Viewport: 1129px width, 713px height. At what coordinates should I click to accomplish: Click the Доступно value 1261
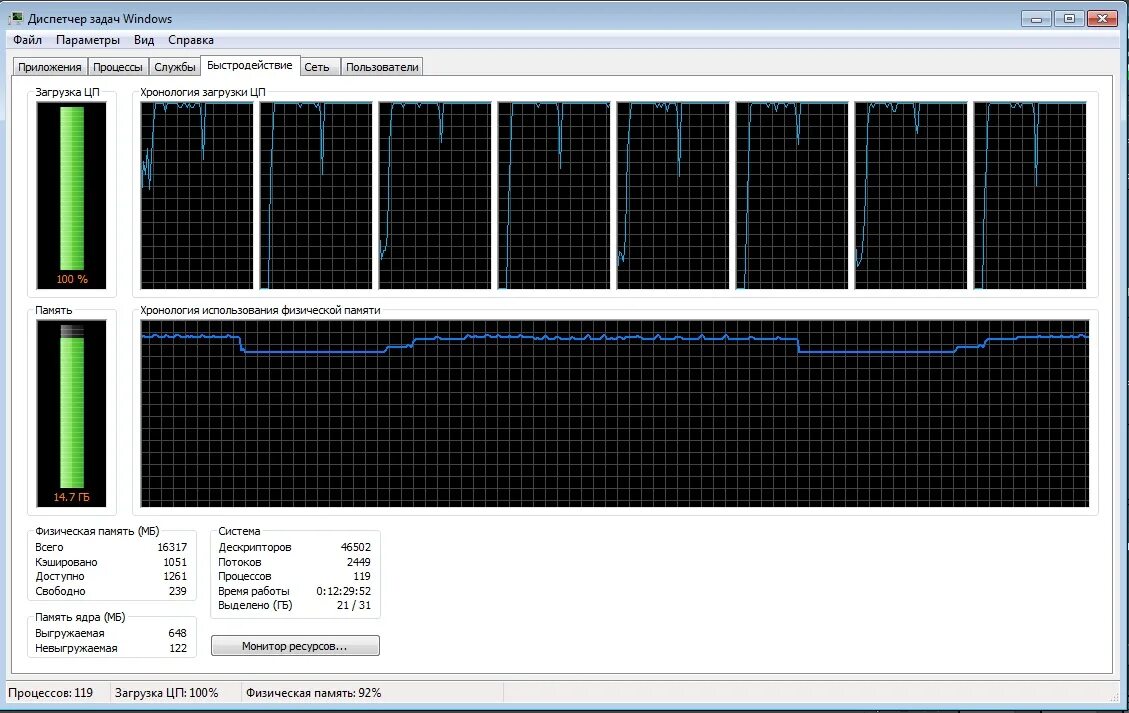175,576
